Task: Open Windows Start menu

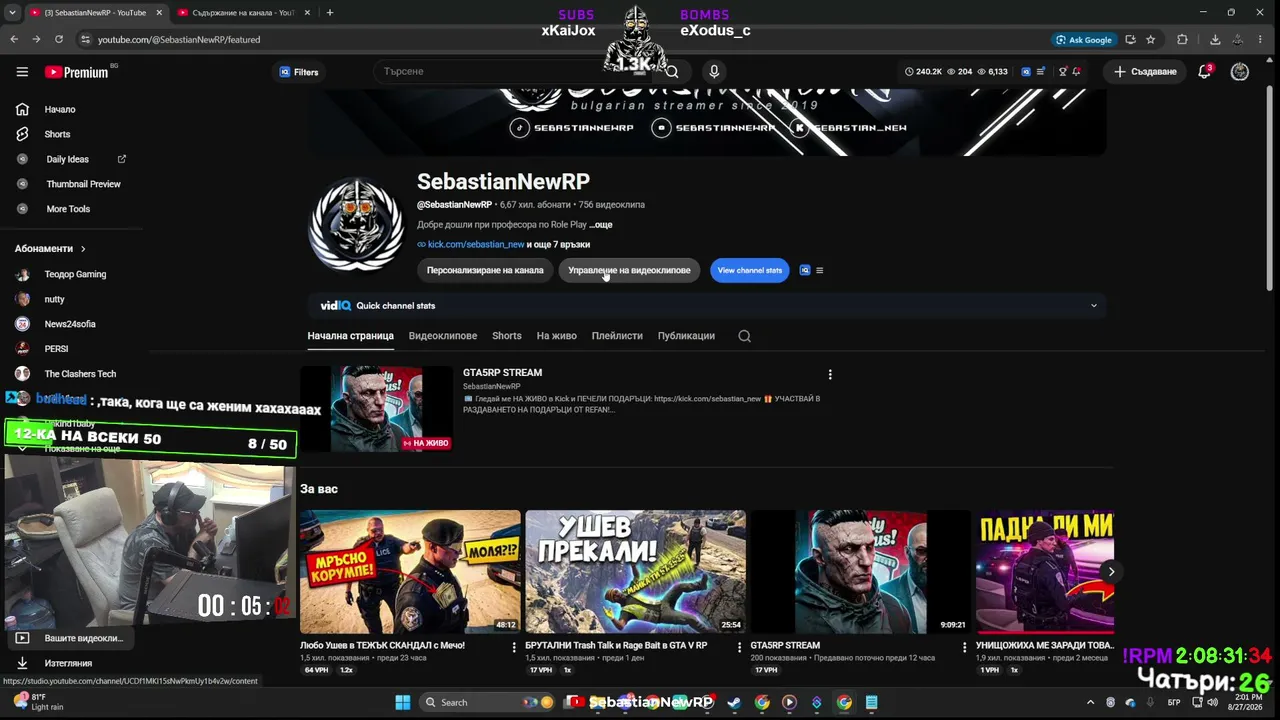Action: pyautogui.click(x=402, y=702)
